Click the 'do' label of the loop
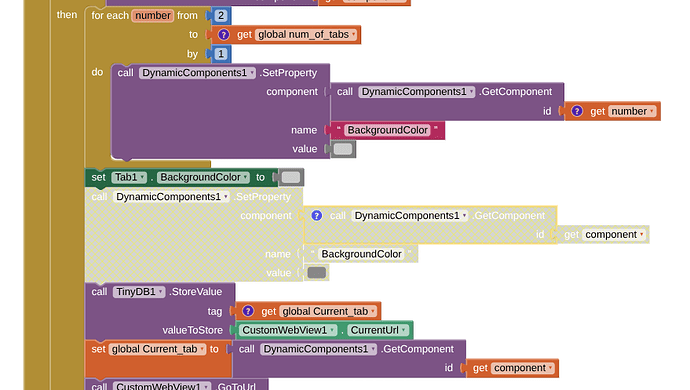This screenshot has height=390, width=690. click(x=97, y=72)
